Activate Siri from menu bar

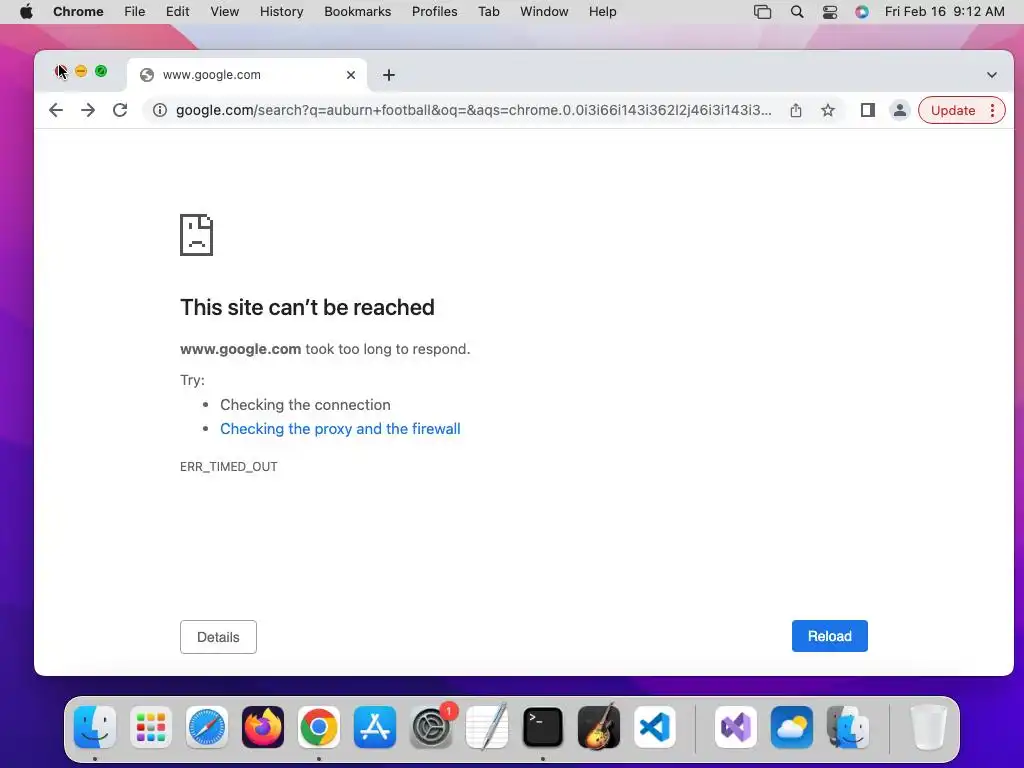coord(862,12)
